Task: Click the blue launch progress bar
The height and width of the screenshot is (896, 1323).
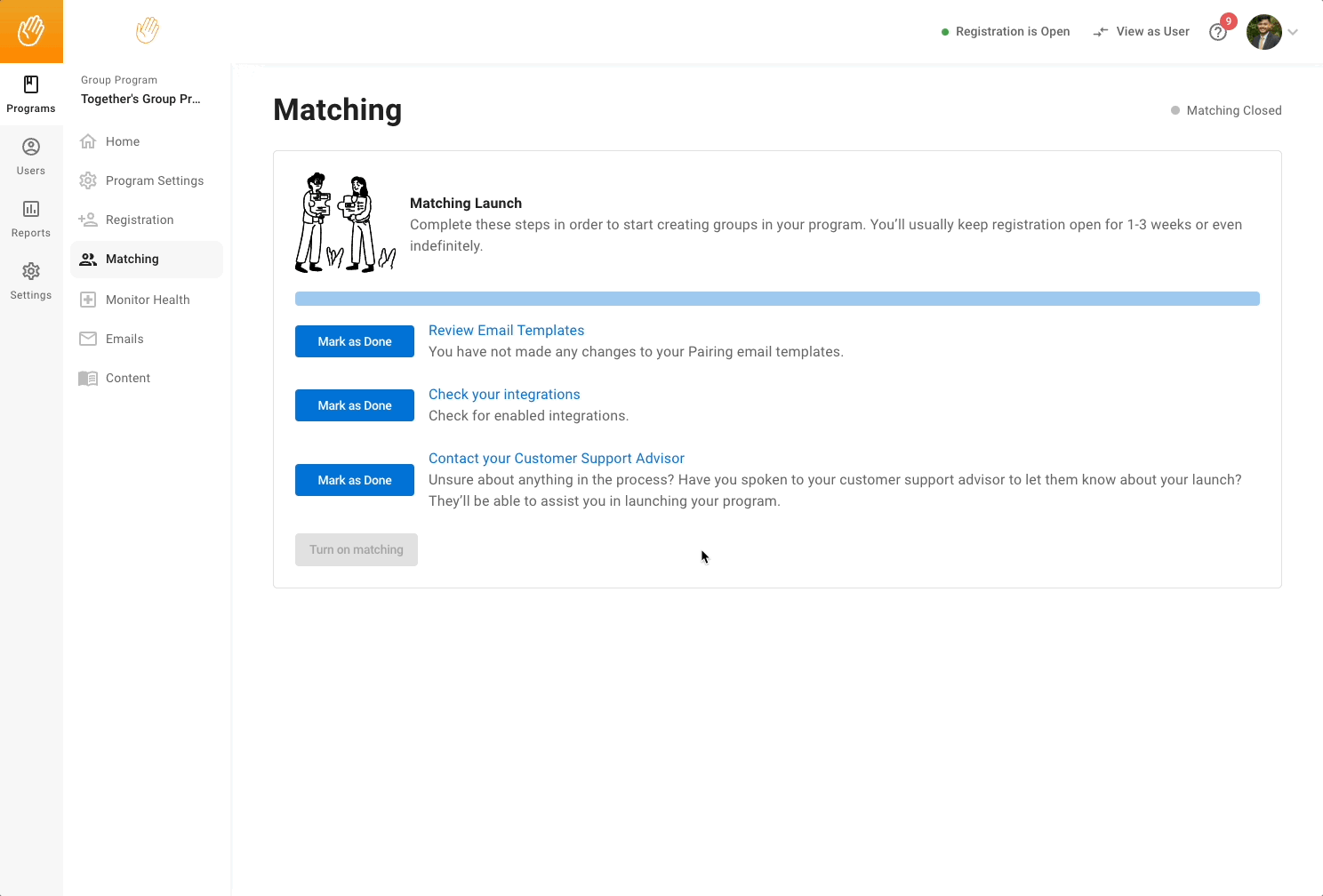Action: point(777,299)
